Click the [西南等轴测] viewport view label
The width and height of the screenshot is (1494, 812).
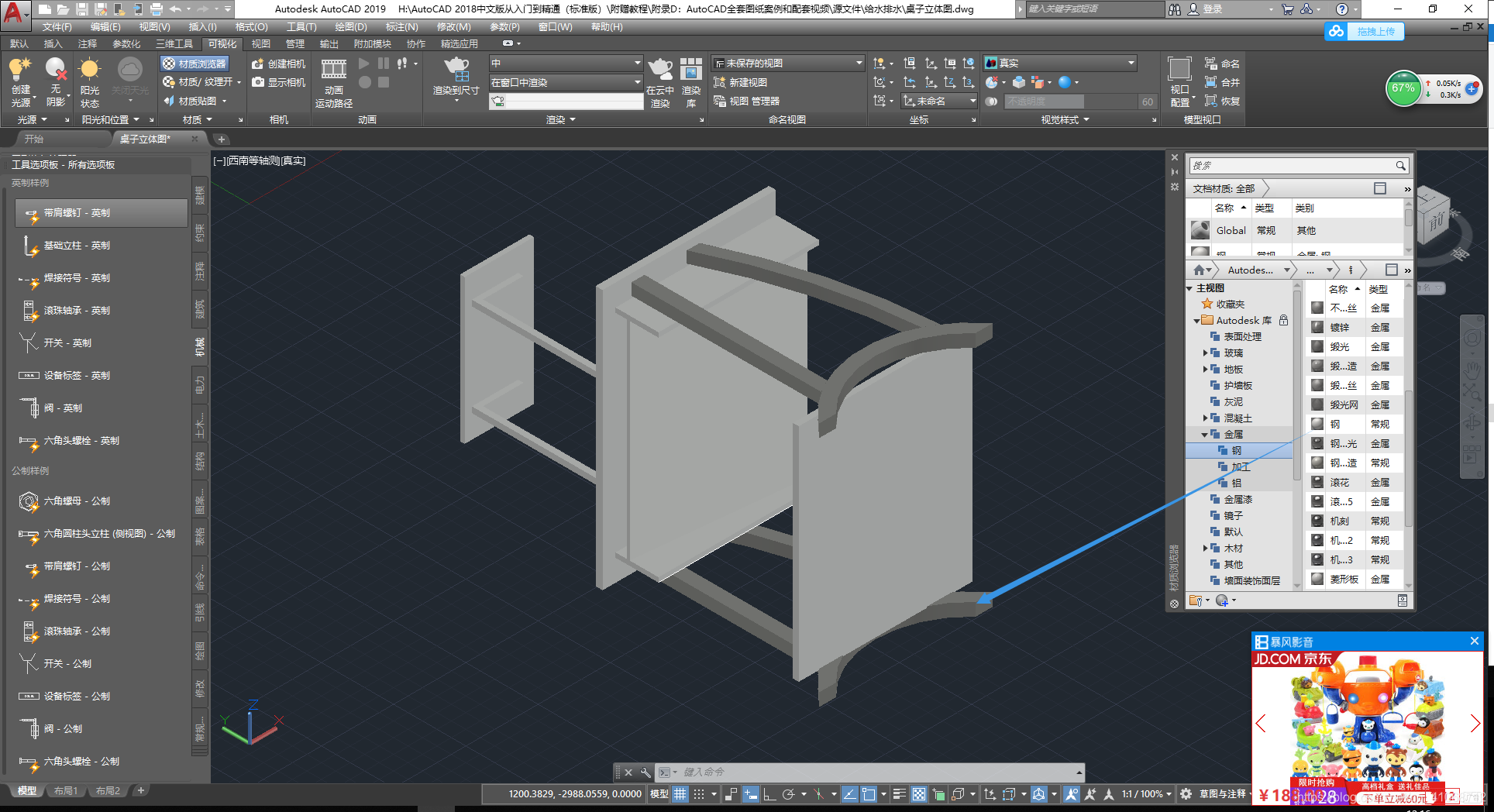(253, 161)
